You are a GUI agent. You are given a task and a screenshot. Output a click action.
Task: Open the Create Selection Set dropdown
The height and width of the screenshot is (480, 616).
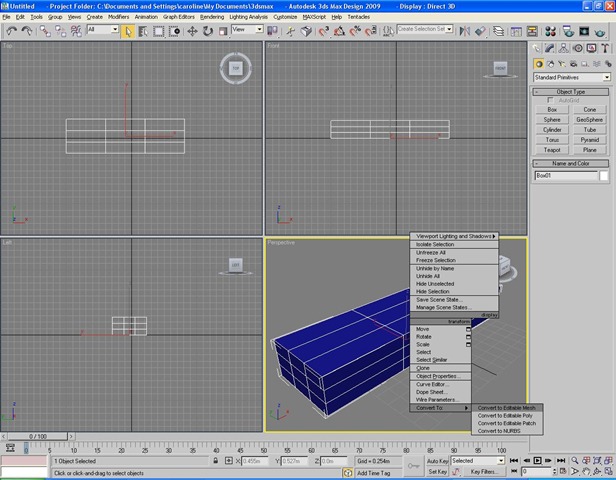point(449,29)
